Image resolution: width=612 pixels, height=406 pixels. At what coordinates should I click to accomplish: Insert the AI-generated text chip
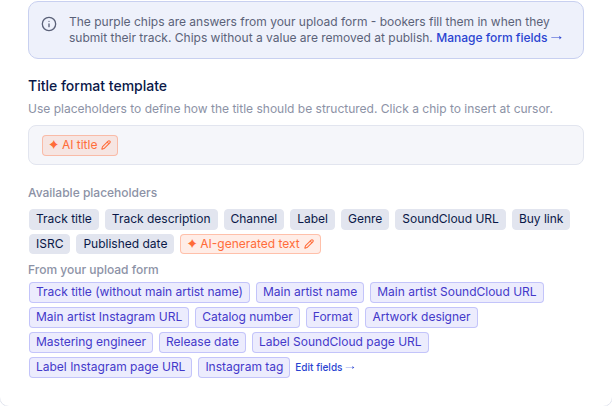click(251, 244)
